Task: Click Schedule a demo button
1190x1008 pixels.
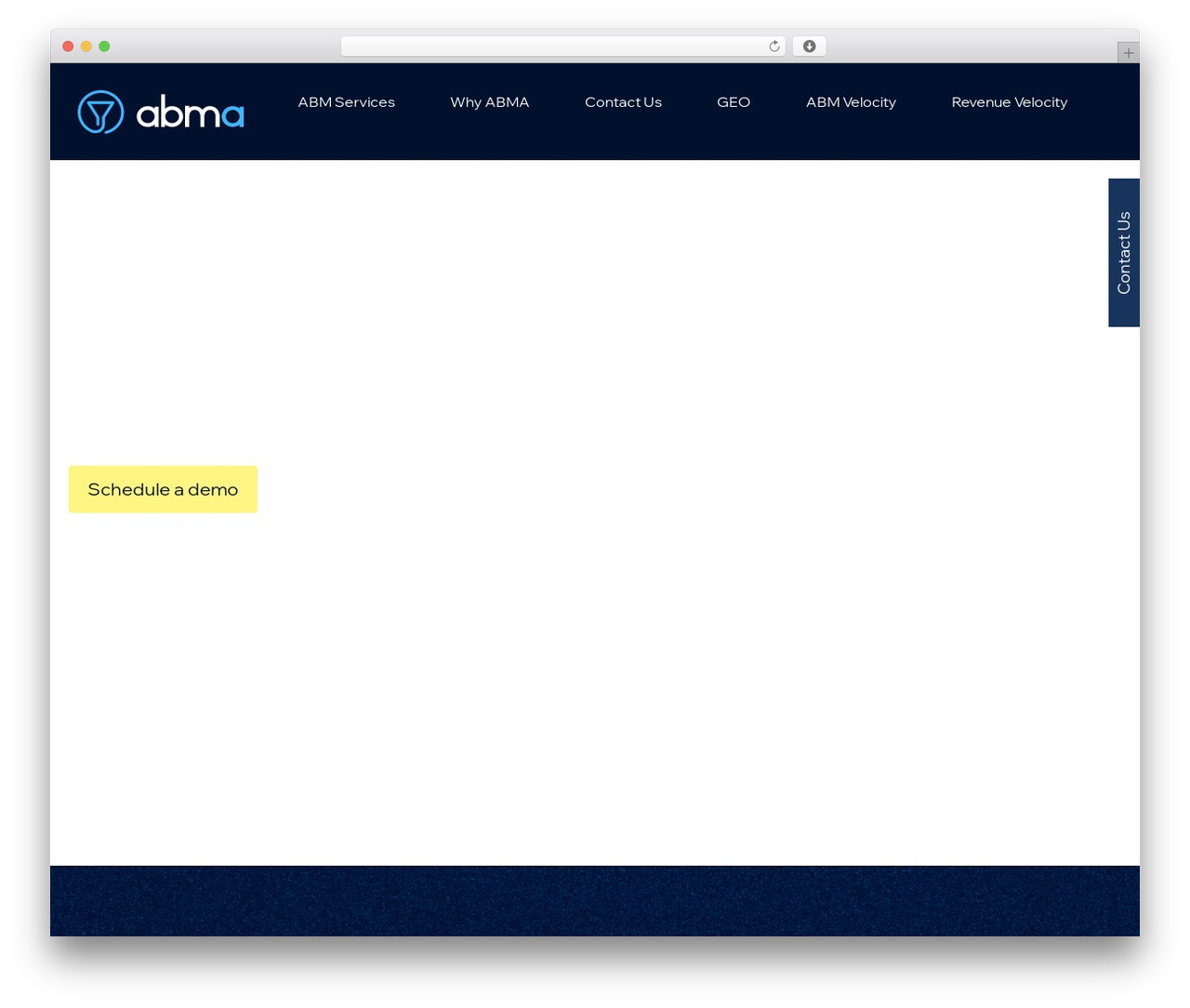Action: tap(163, 489)
